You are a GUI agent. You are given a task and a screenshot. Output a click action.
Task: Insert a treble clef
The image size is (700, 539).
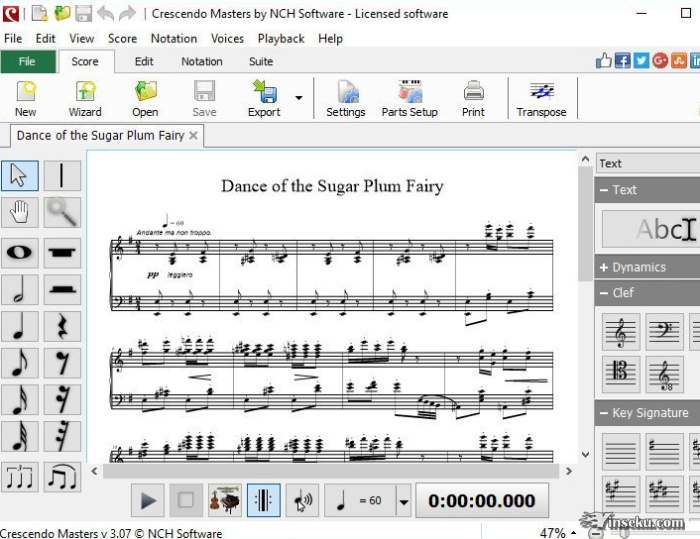coord(621,331)
